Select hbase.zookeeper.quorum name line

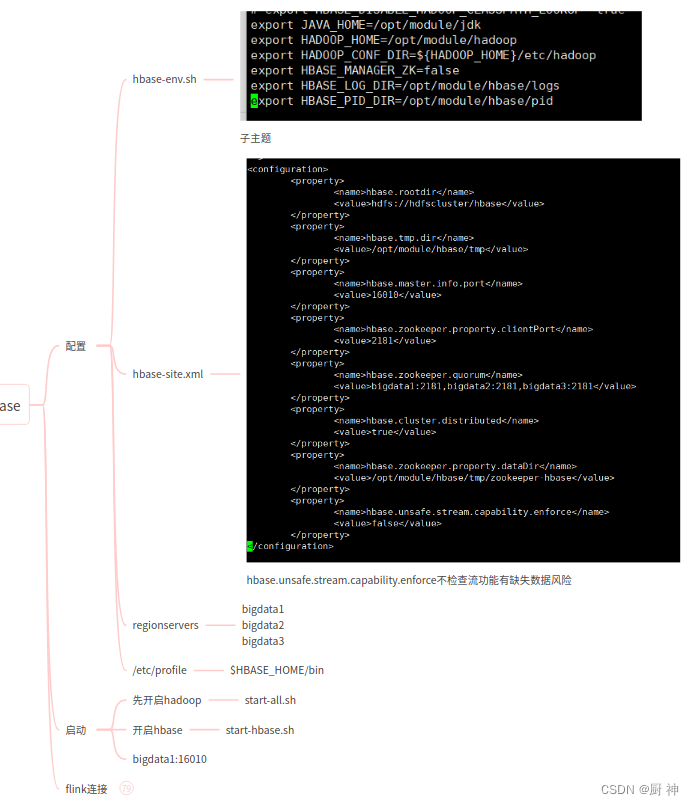tap(428, 375)
